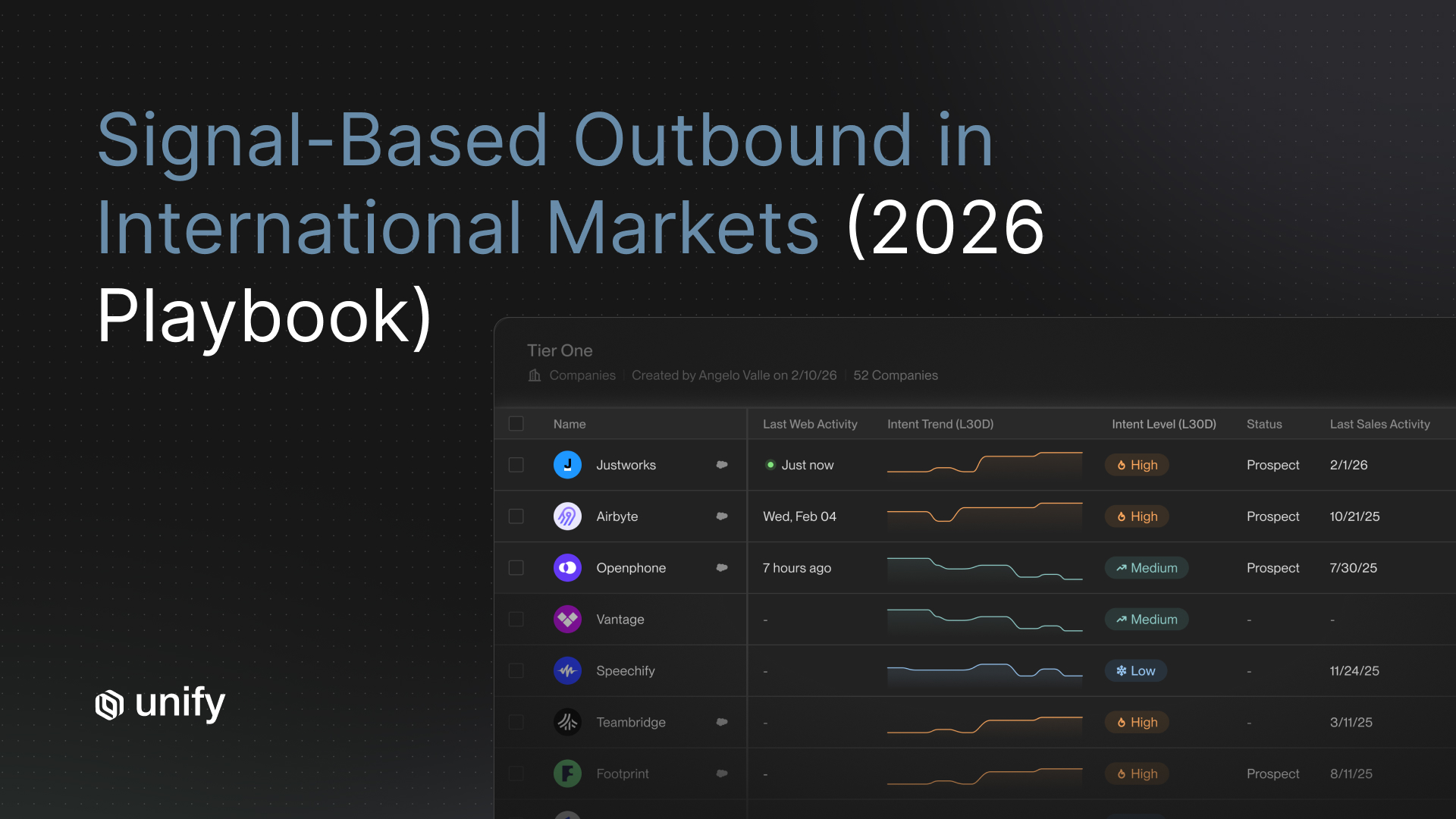Click the Salesforce cloud icon in Teambridge row
This screenshot has height=819, width=1456.
tap(722, 723)
